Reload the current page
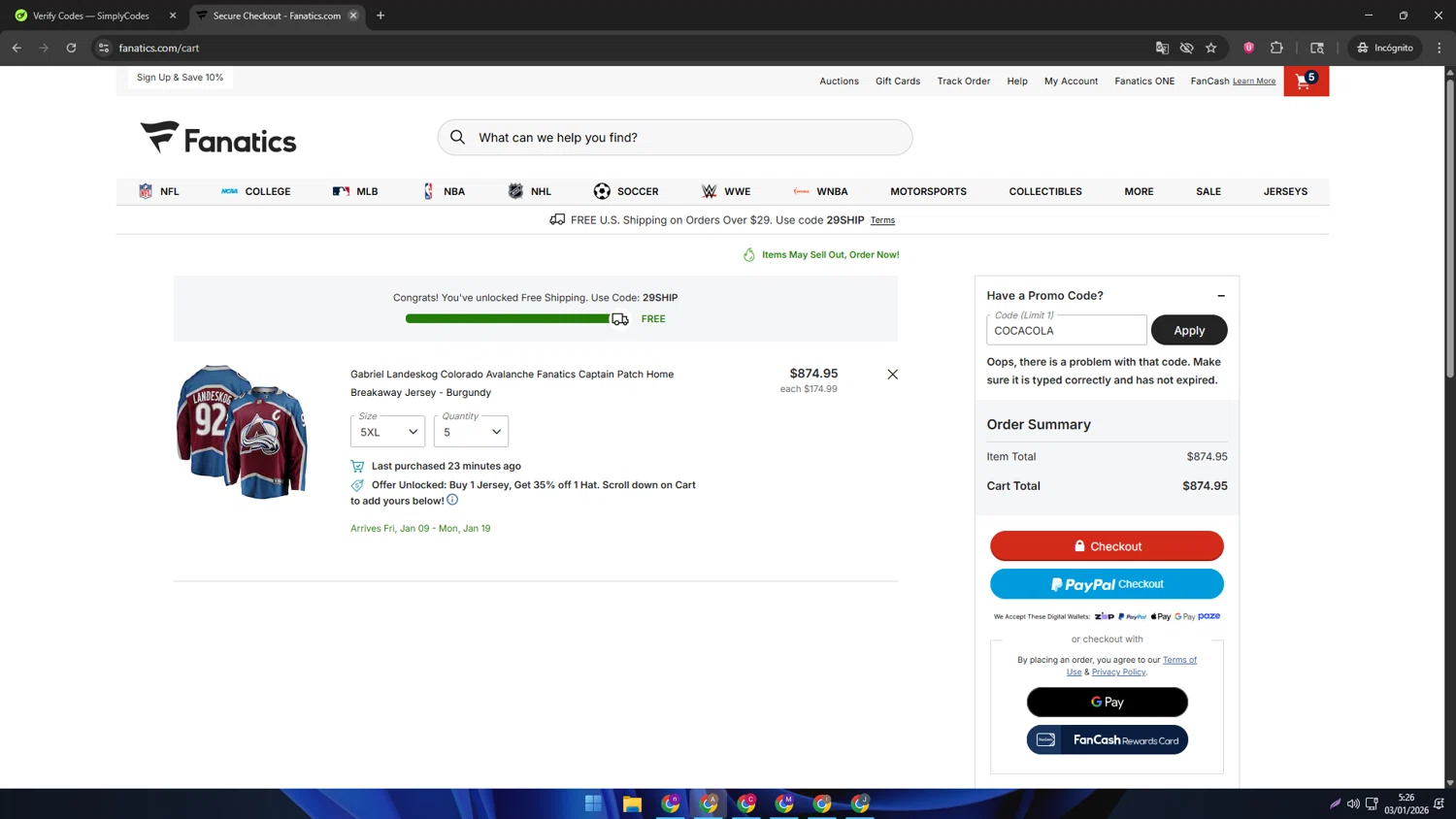 71,48
